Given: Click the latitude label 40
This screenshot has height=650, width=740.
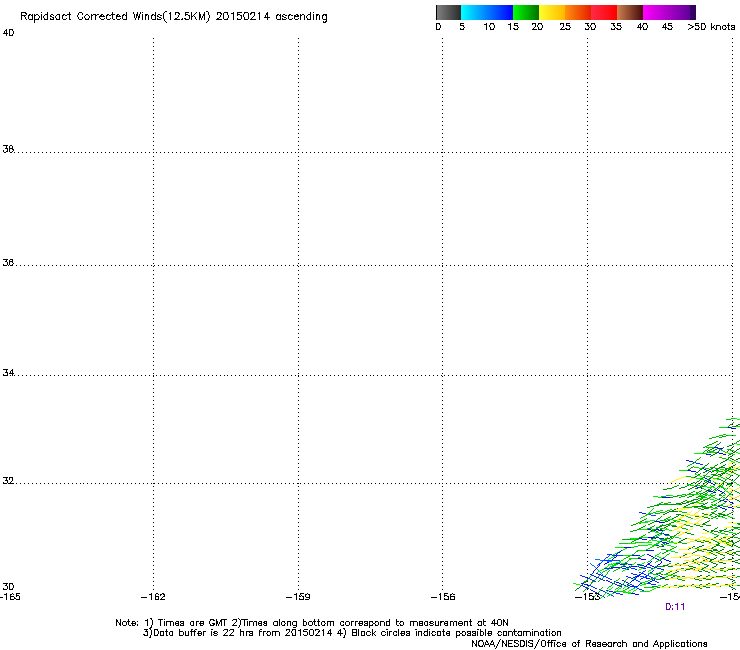Looking at the screenshot, I should coord(8,33).
